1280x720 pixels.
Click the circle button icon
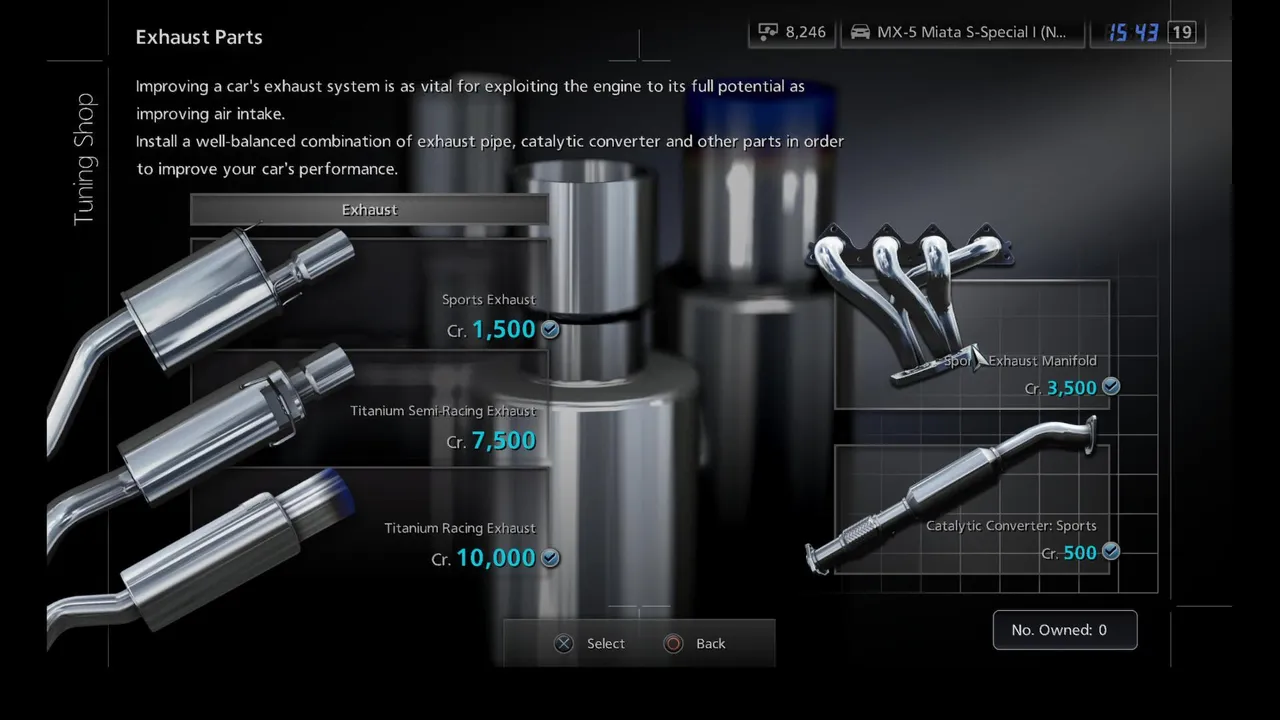(673, 644)
